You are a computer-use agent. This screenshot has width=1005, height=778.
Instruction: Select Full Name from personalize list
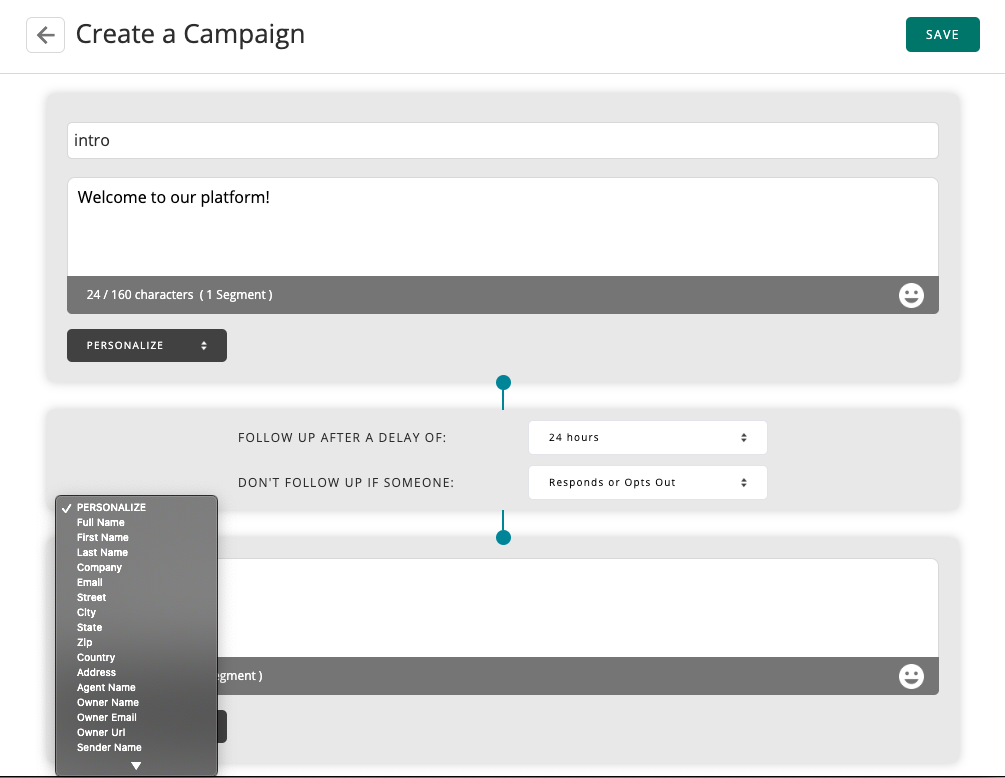(101, 523)
